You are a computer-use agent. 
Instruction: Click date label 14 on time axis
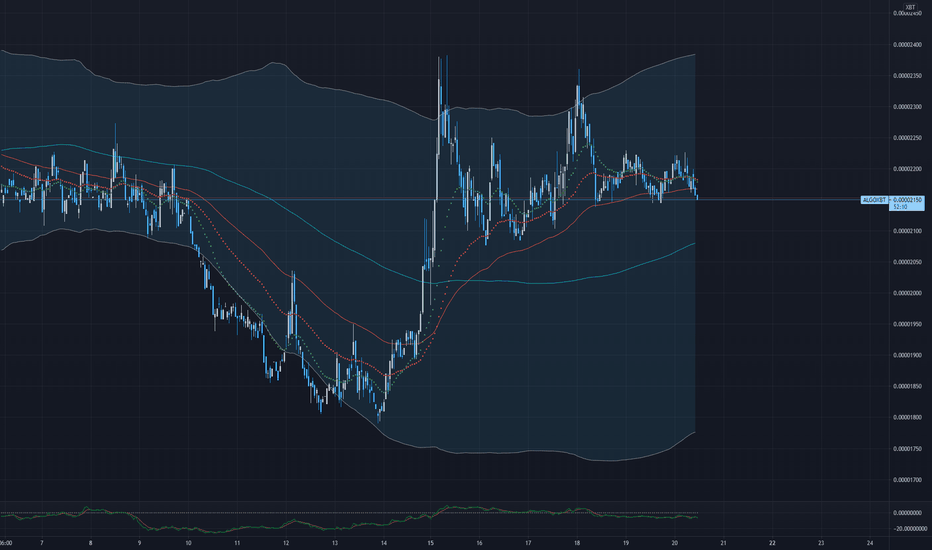pos(383,543)
